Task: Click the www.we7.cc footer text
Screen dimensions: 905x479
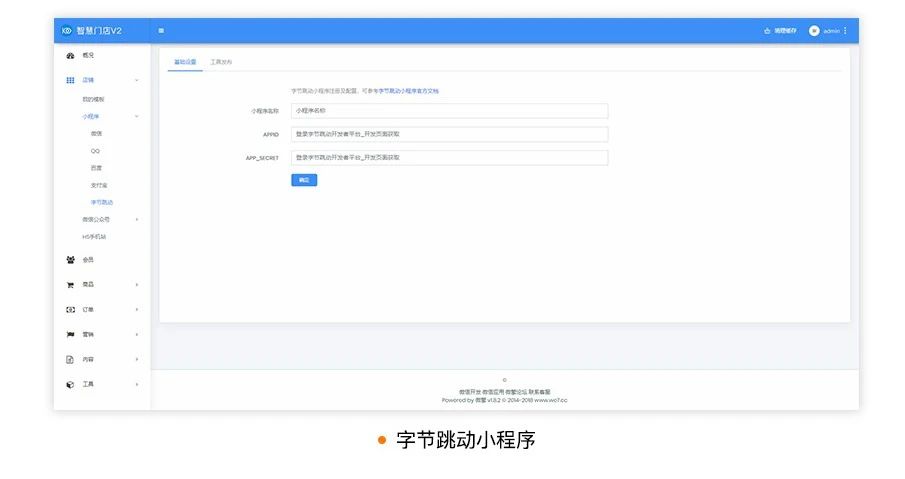Action: [551, 400]
